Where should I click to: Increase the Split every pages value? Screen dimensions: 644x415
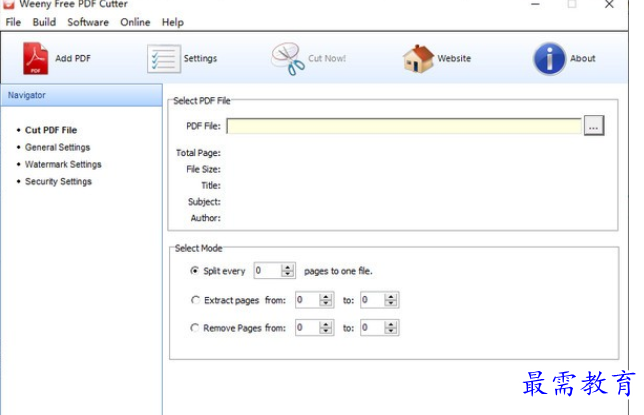[288, 267]
